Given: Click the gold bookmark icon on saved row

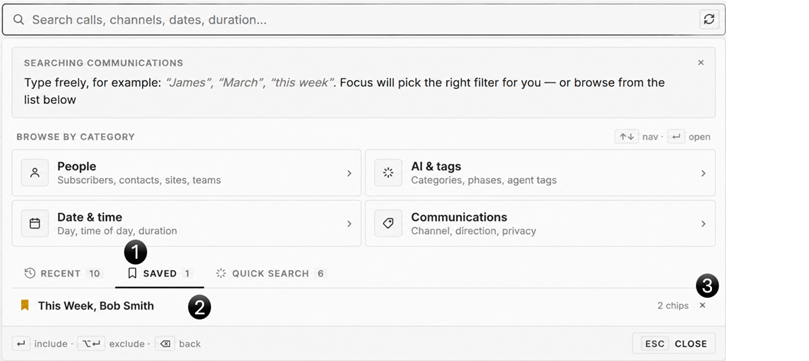Looking at the screenshot, I should [x=24, y=305].
